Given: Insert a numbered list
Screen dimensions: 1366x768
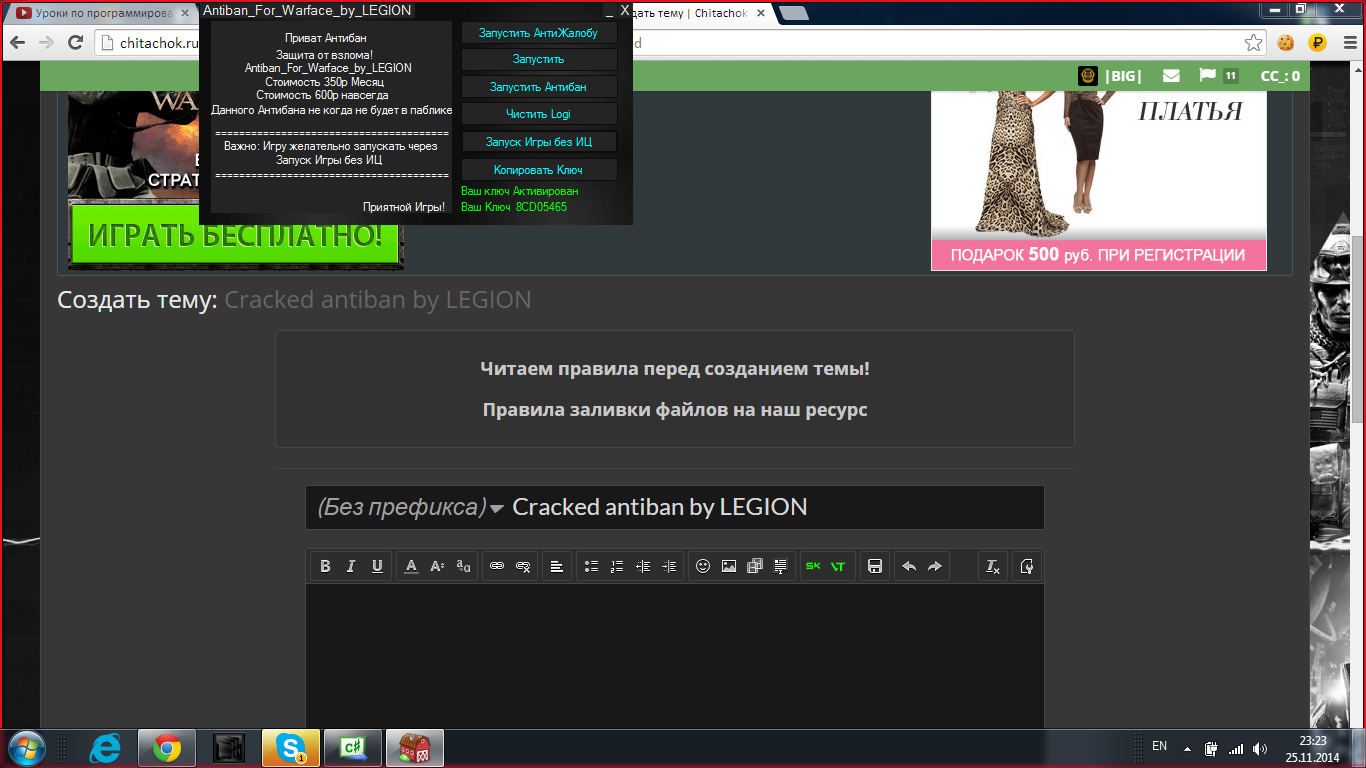Looking at the screenshot, I should 617,566.
